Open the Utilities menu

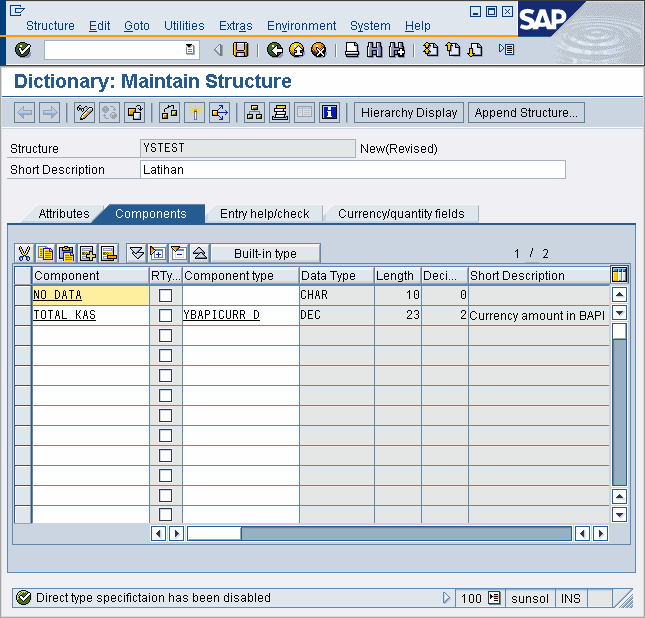(x=184, y=26)
